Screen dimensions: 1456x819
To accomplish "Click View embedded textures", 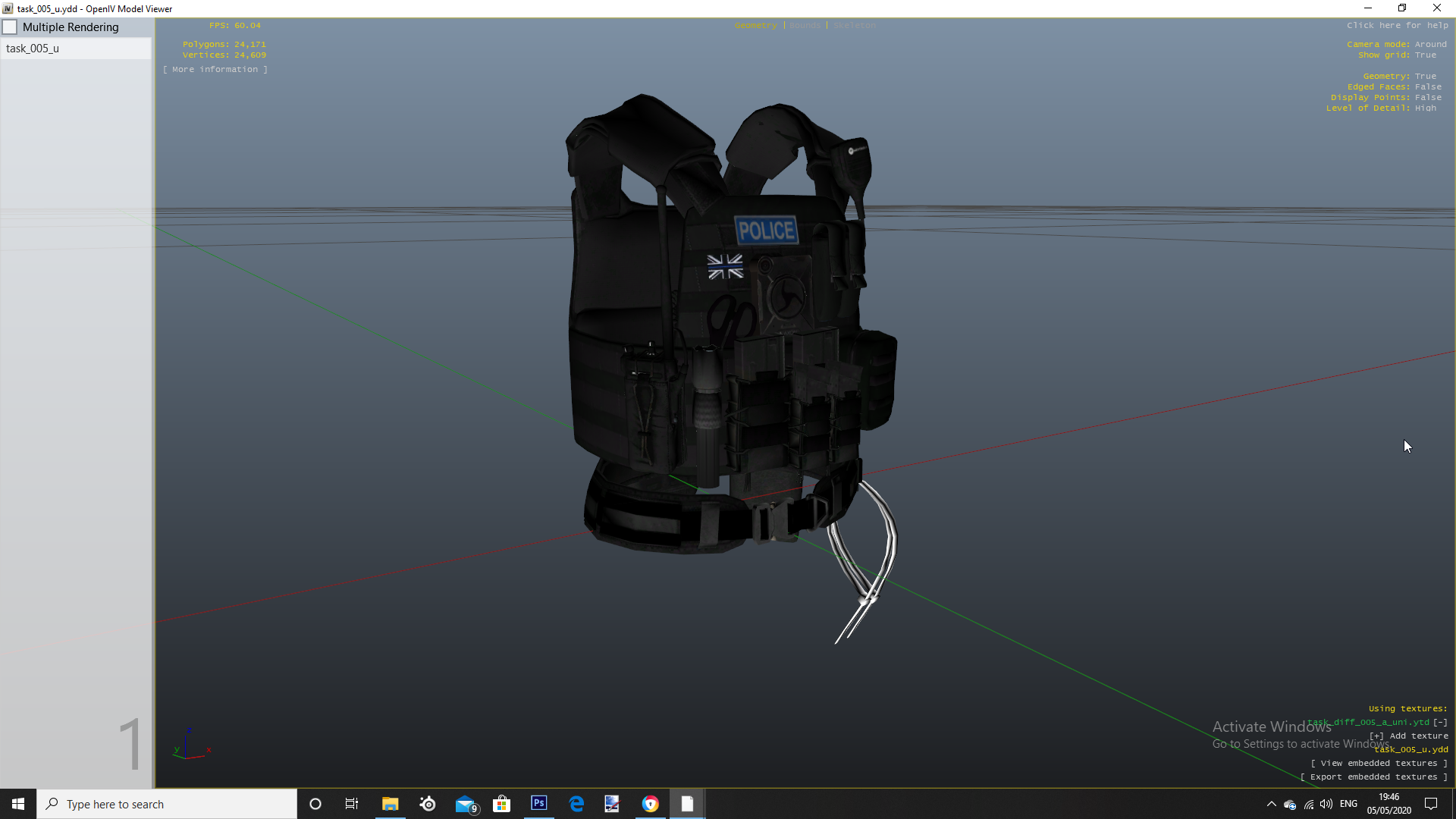I will tap(1379, 764).
